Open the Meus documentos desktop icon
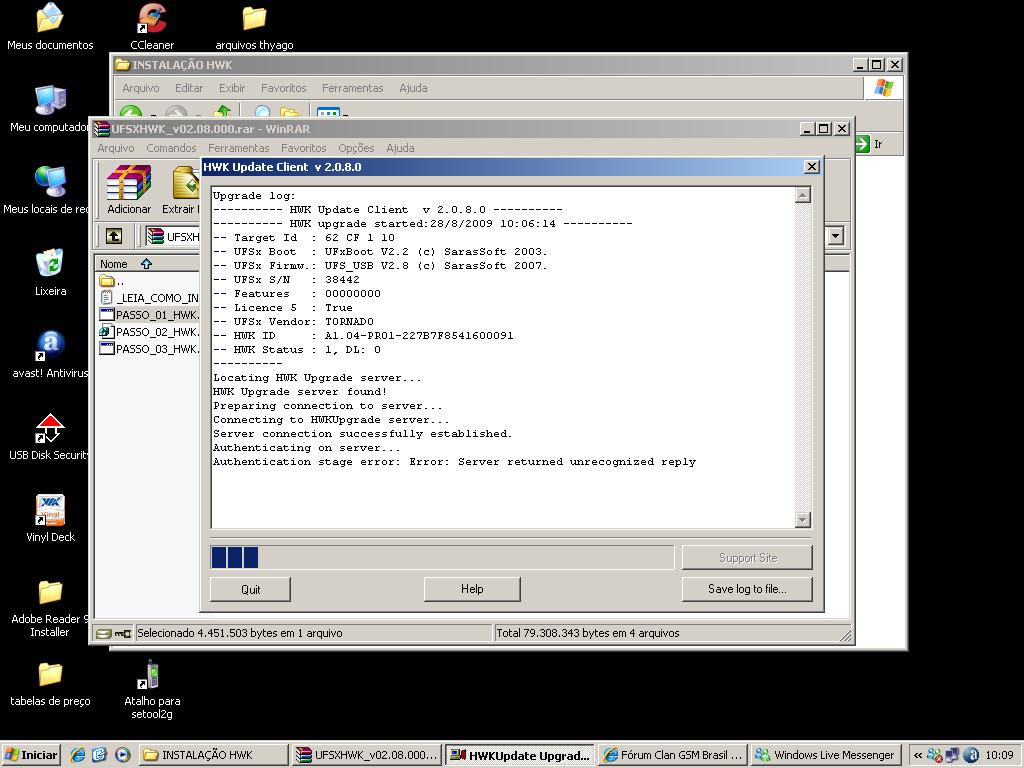 pyautogui.click(x=50, y=27)
